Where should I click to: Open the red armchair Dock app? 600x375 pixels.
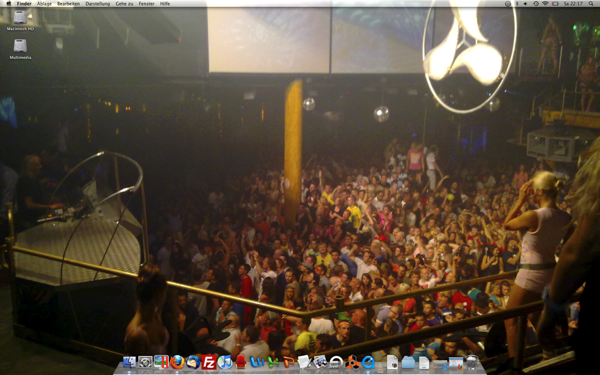(x=241, y=362)
